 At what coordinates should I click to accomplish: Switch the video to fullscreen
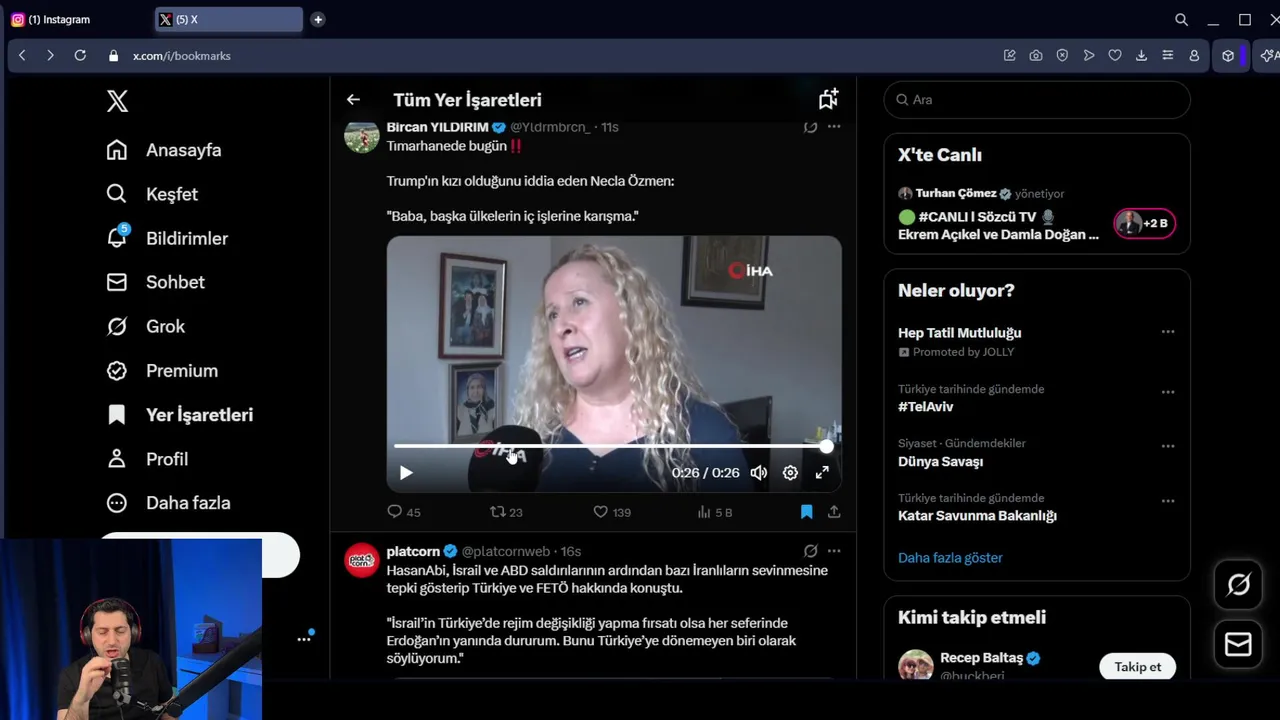822,473
